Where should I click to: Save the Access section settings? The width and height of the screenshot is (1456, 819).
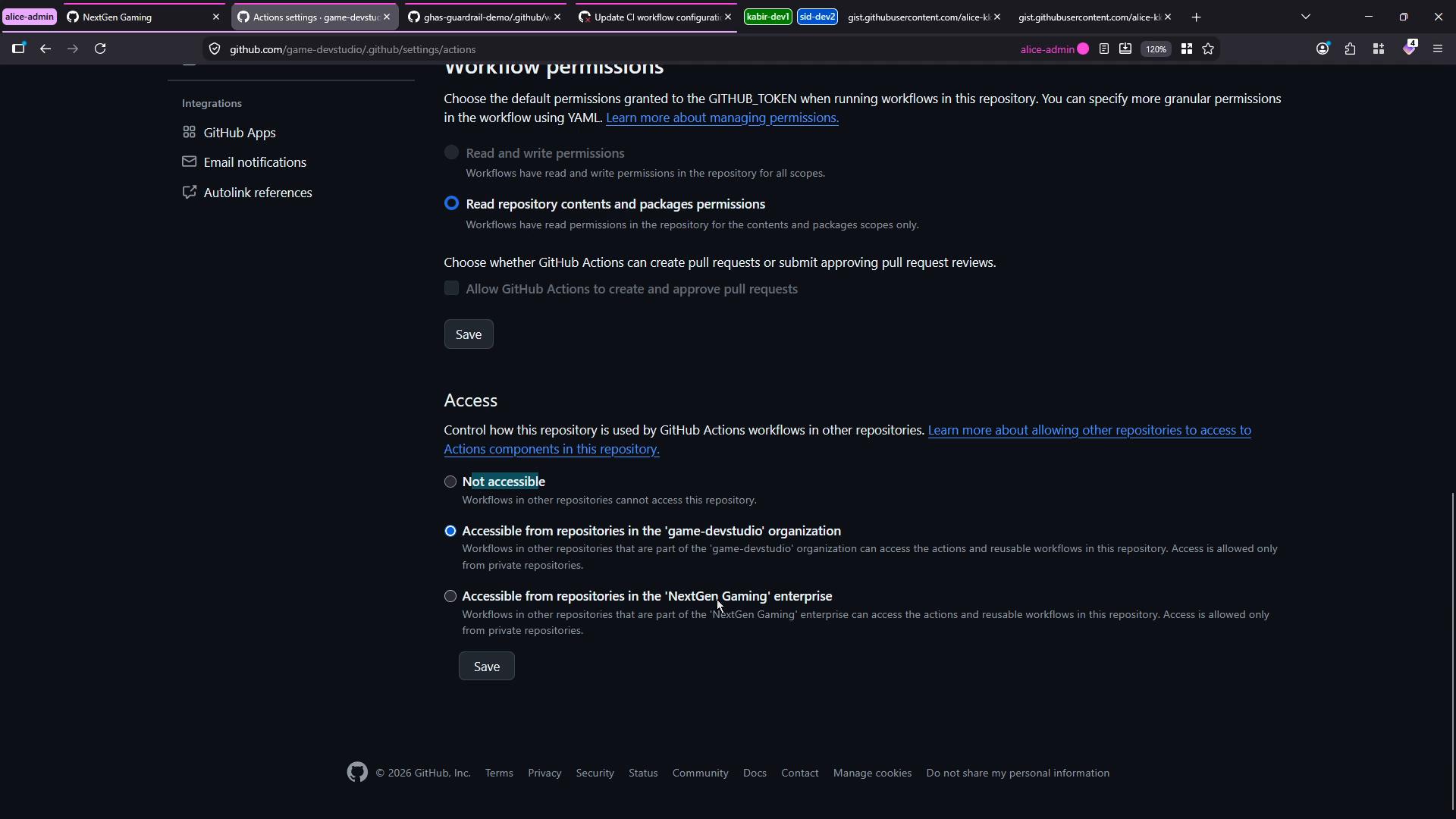[487, 667]
